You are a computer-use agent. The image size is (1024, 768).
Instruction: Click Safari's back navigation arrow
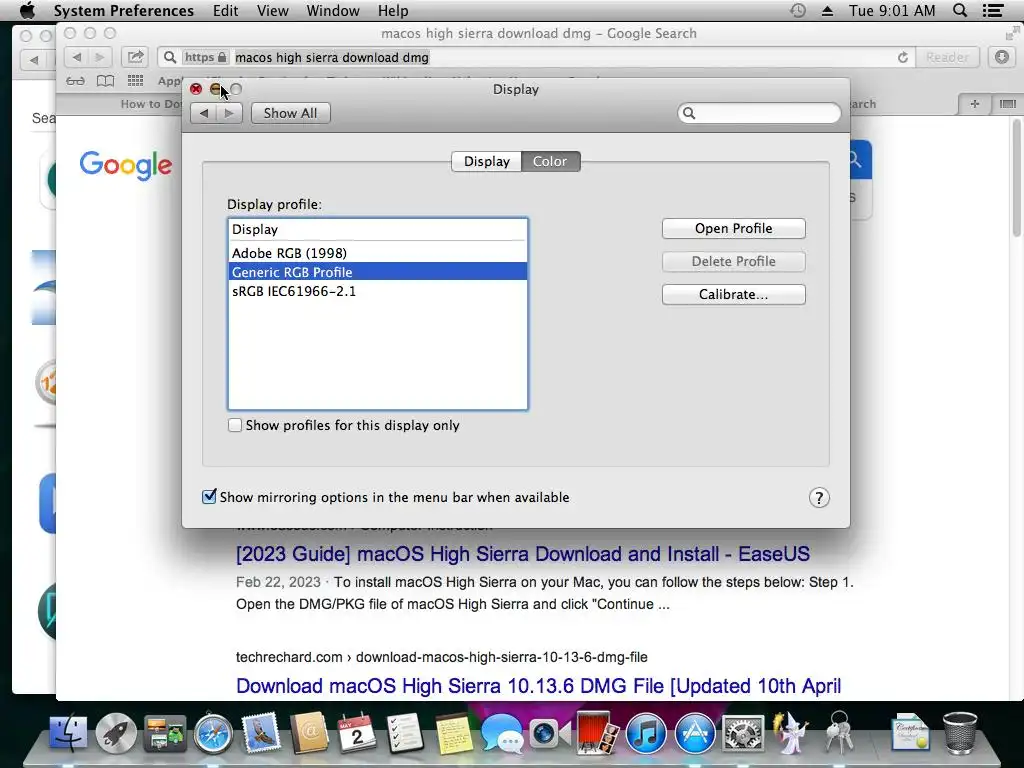(76, 57)
